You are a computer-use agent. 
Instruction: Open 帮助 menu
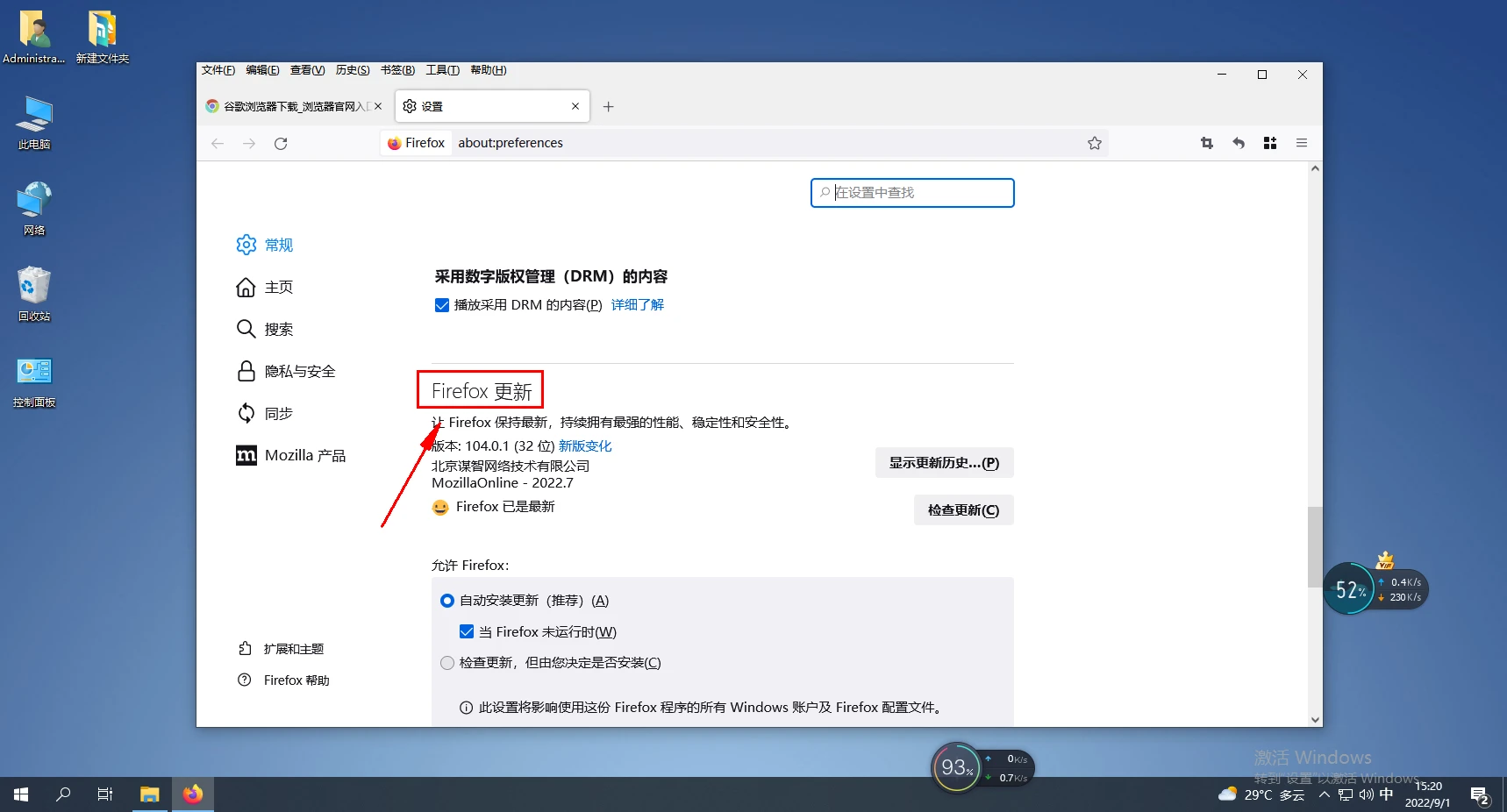[x=489, y=70]
